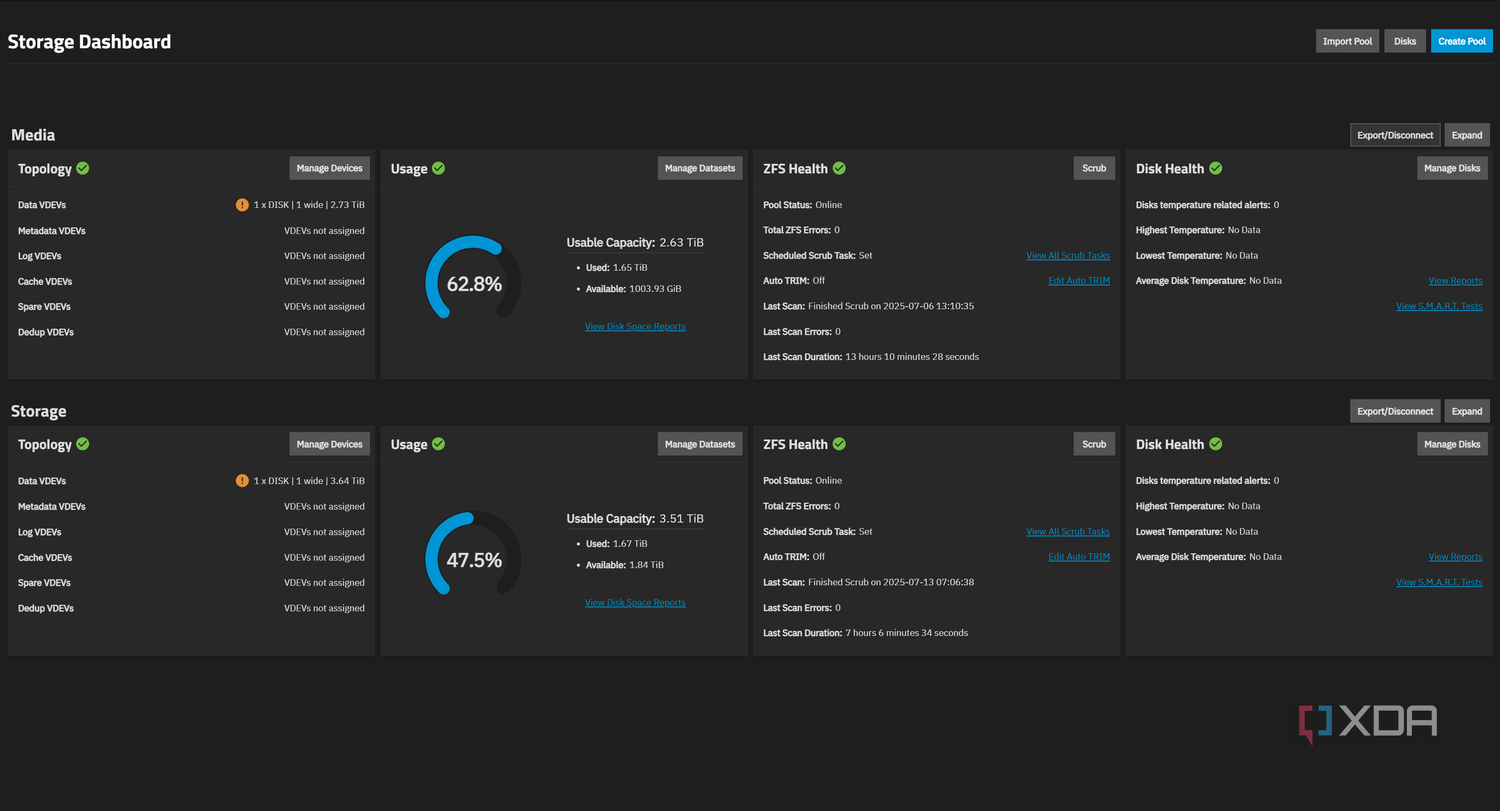1500x811 pixels.
Task: Open View S.M.A.R.T. Tests for Media
Action: point(1439,306)
